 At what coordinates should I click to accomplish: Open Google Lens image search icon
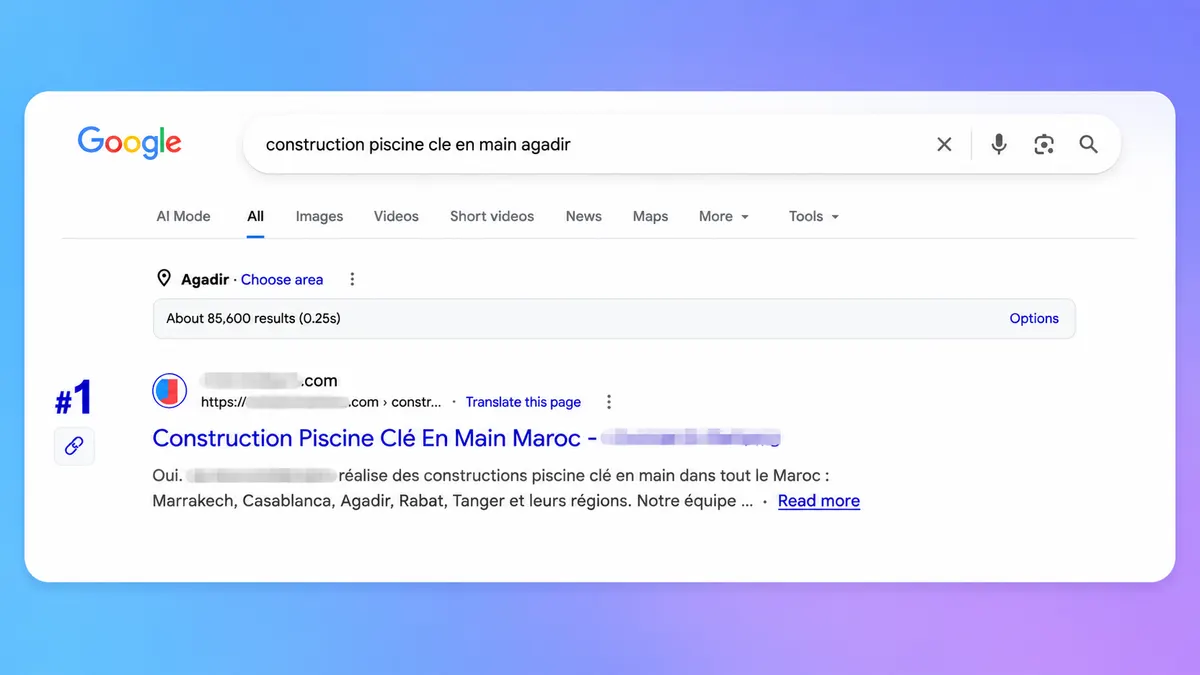point(1044,144)
